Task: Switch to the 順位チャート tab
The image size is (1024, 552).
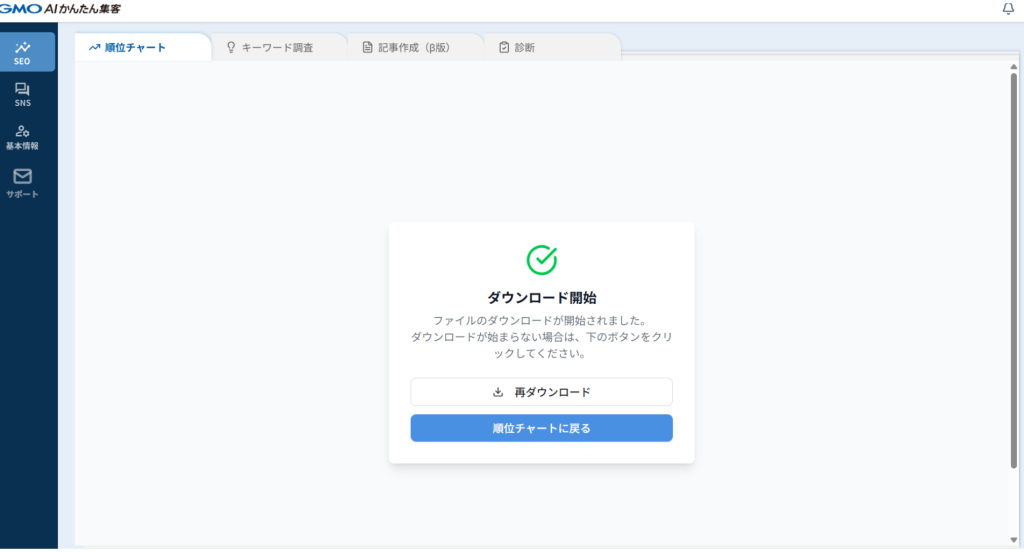Action: (135, 47)
